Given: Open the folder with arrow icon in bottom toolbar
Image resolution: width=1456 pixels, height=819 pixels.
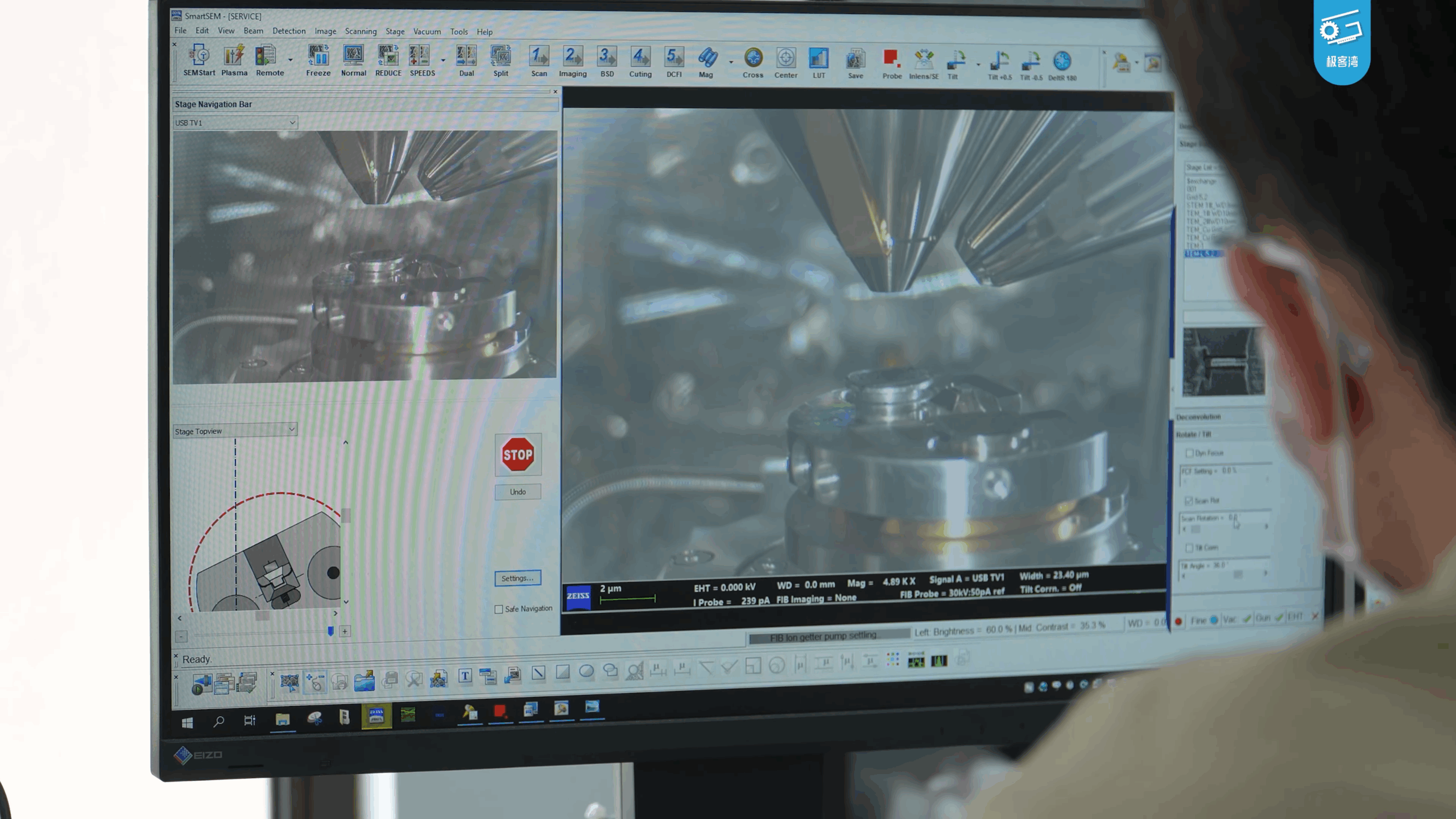Looking at the screenshot, I should (x=364, y=680).
